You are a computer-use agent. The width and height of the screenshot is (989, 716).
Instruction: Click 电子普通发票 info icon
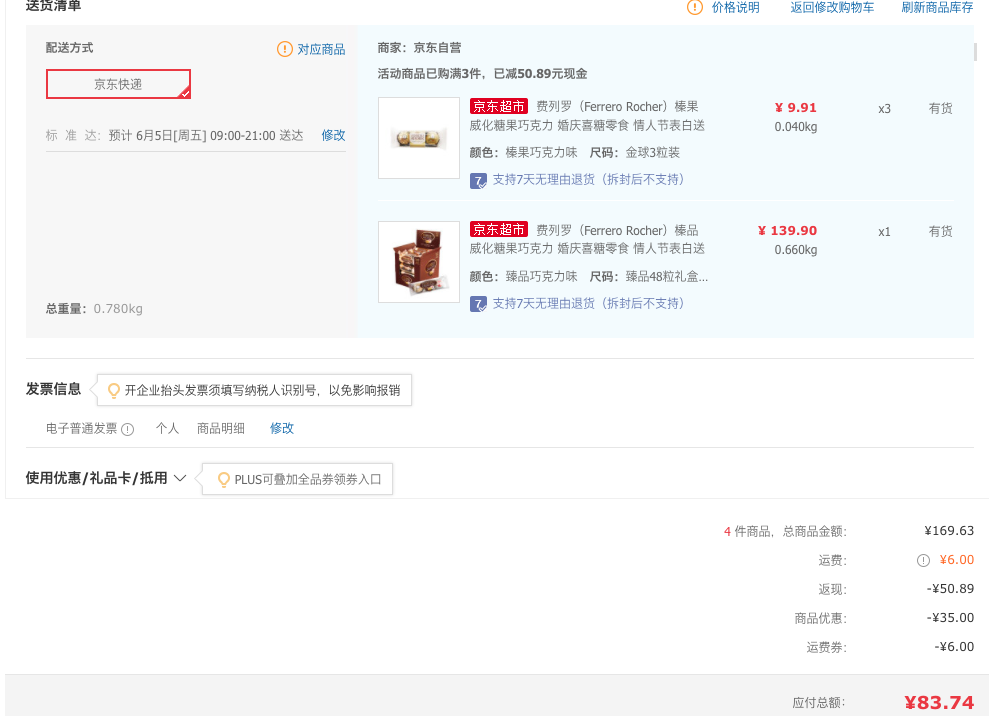pos(127,430)
